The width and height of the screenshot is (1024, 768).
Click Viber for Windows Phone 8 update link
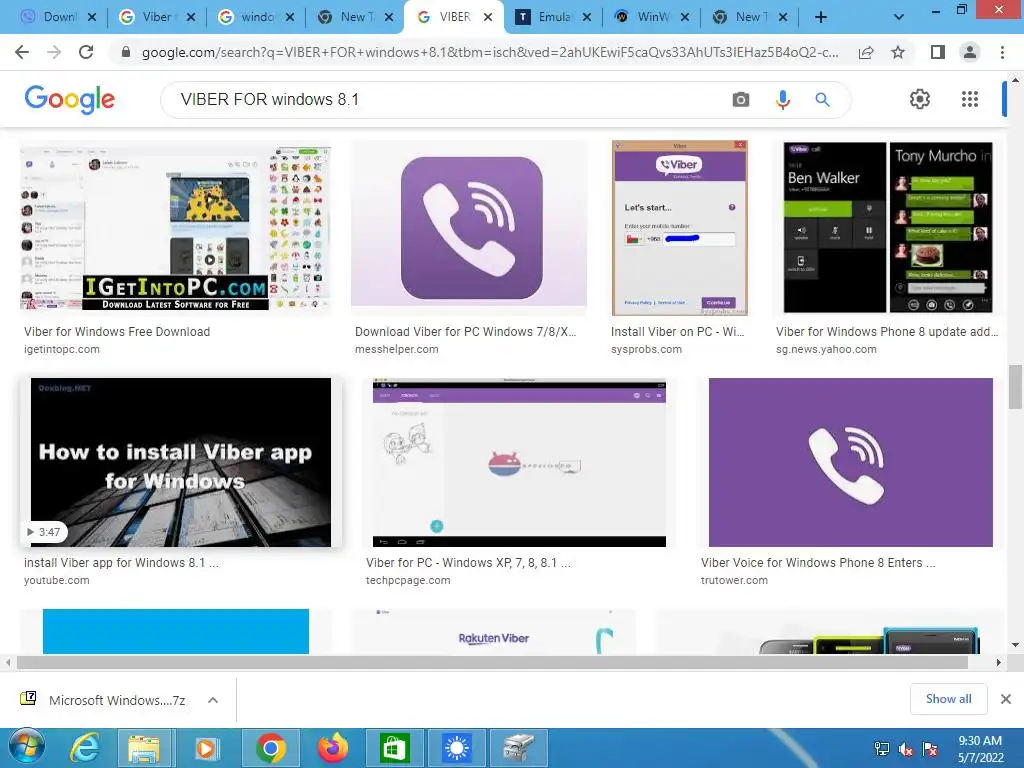887,332
